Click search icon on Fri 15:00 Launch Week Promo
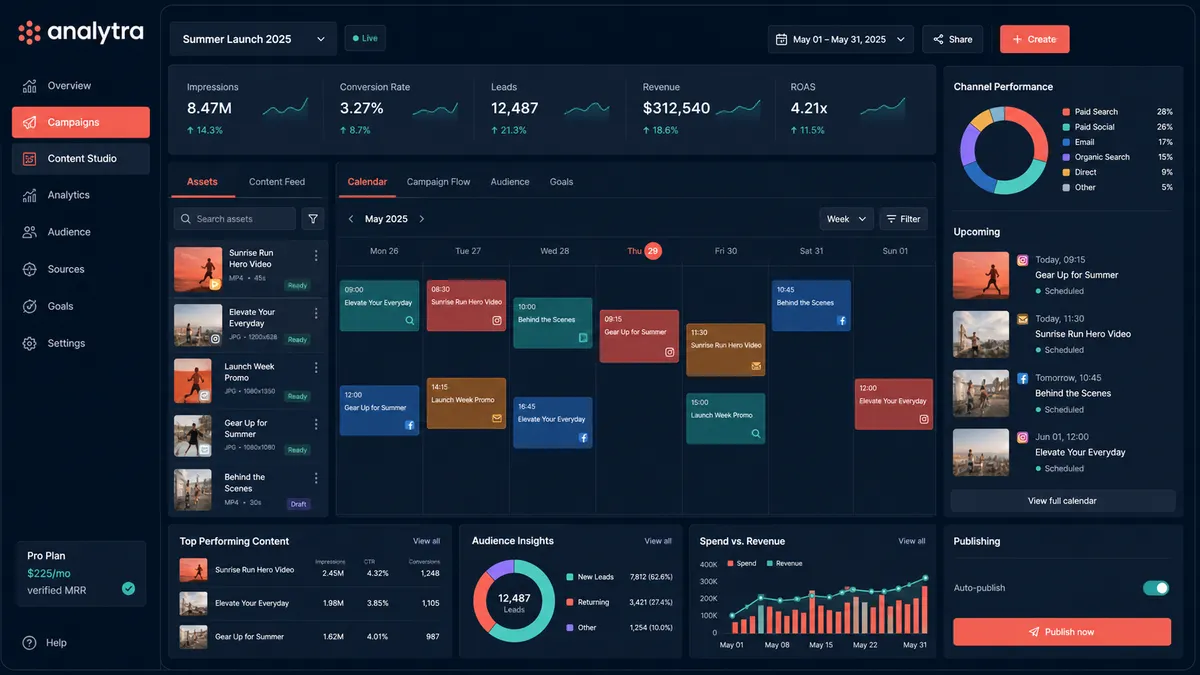The width and height of the screenshot is (1200, 675). tap(756, 434)
